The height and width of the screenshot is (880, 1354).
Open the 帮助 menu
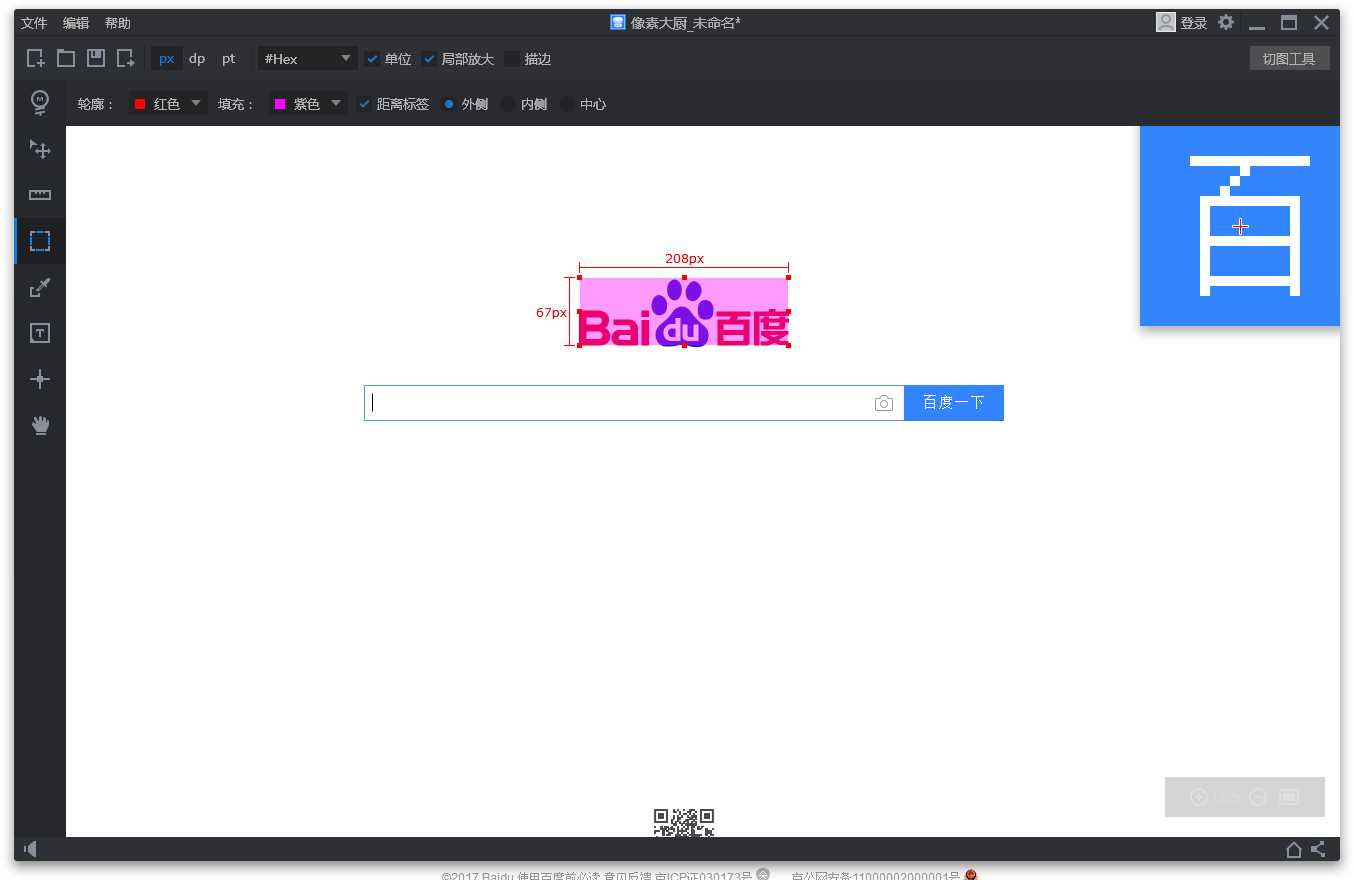[x=118, y=23]
